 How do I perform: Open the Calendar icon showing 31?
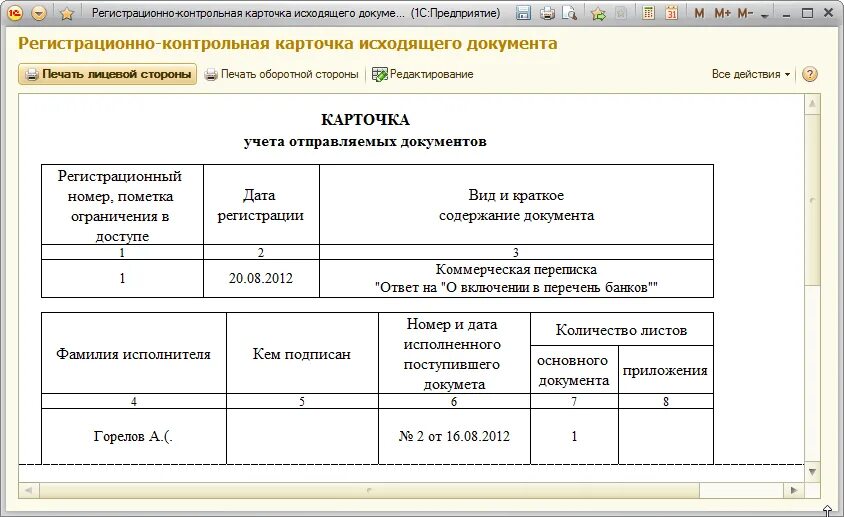coord(671,13)
